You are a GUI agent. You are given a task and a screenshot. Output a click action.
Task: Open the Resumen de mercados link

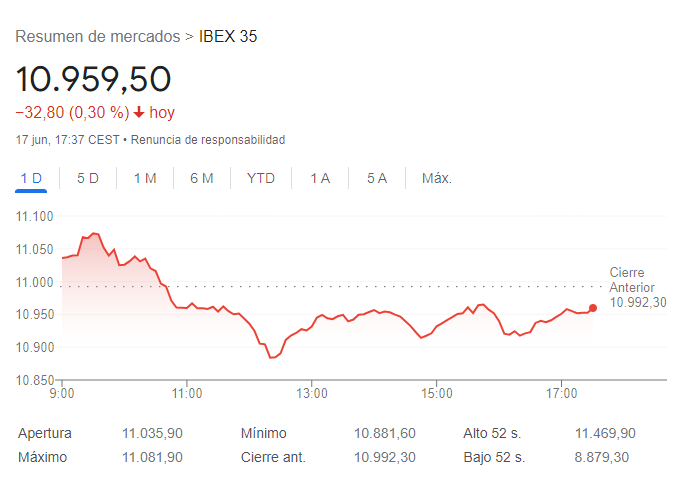coord(98,37)
